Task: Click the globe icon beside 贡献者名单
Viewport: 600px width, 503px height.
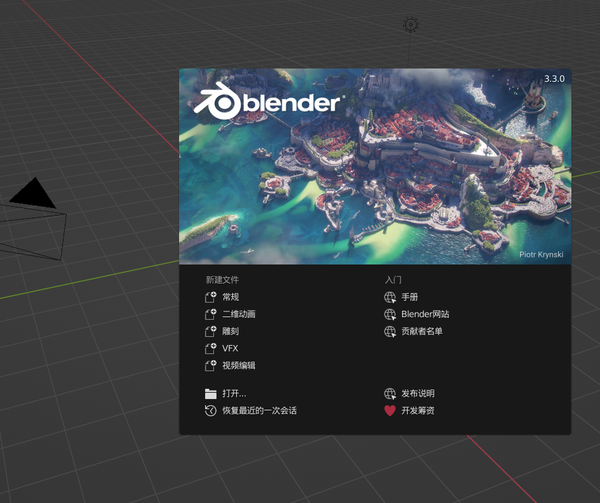Action: (390, 332)
